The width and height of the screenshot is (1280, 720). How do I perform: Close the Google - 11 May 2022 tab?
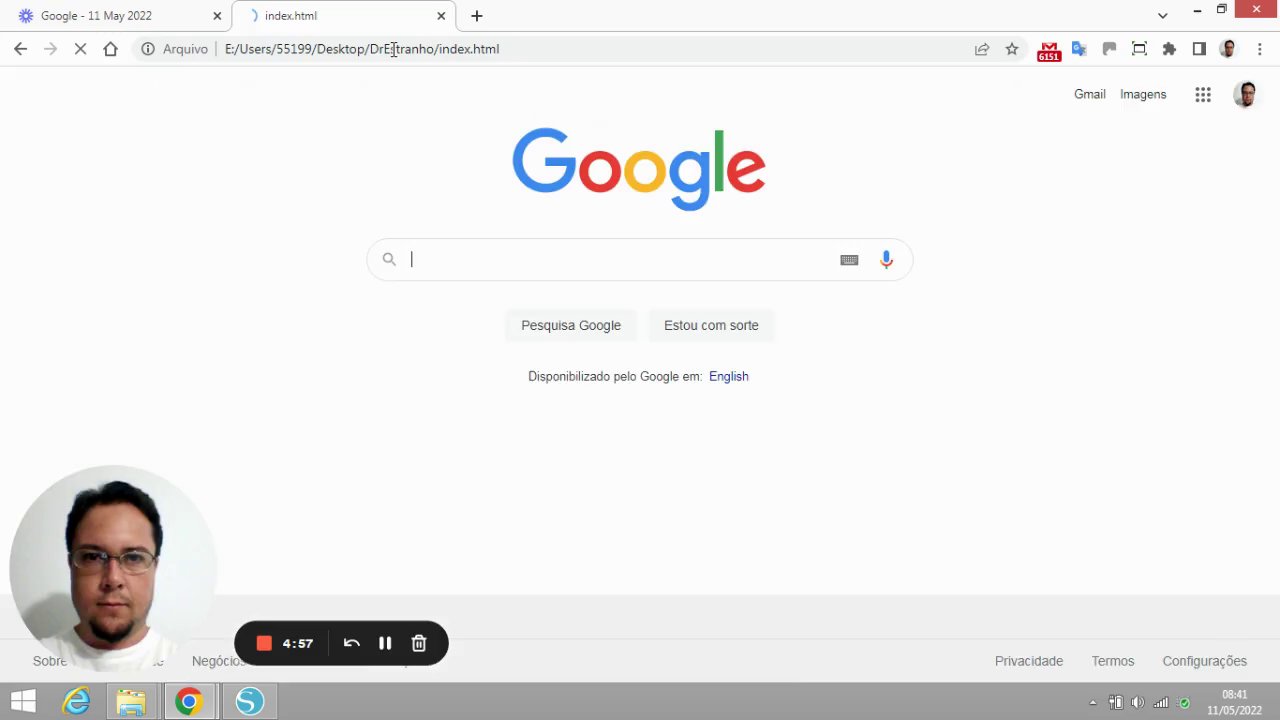coord(217,16)
